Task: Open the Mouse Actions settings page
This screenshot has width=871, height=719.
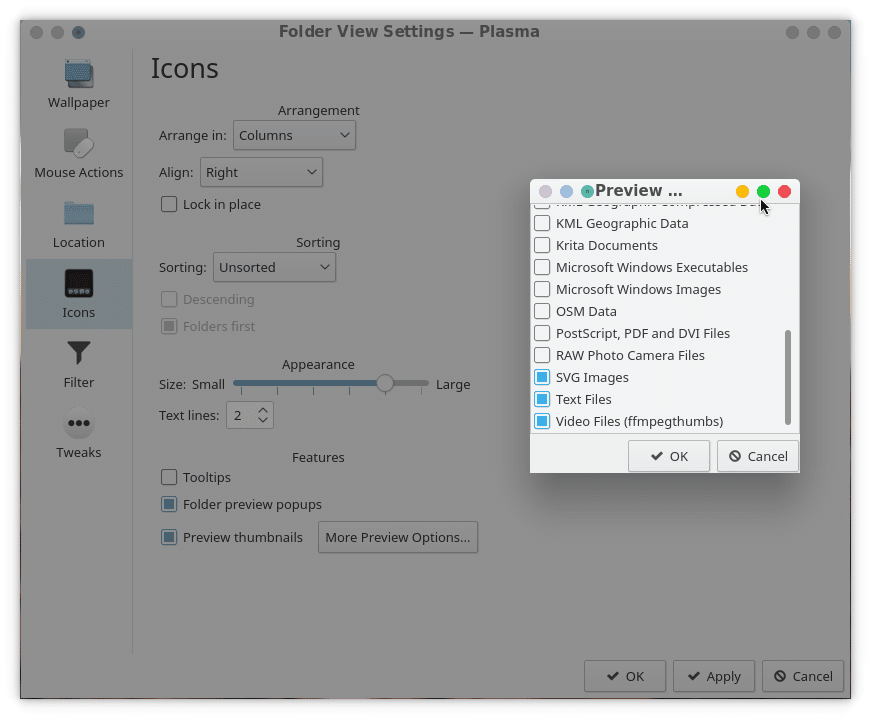Action: click(x=78, y=153)
